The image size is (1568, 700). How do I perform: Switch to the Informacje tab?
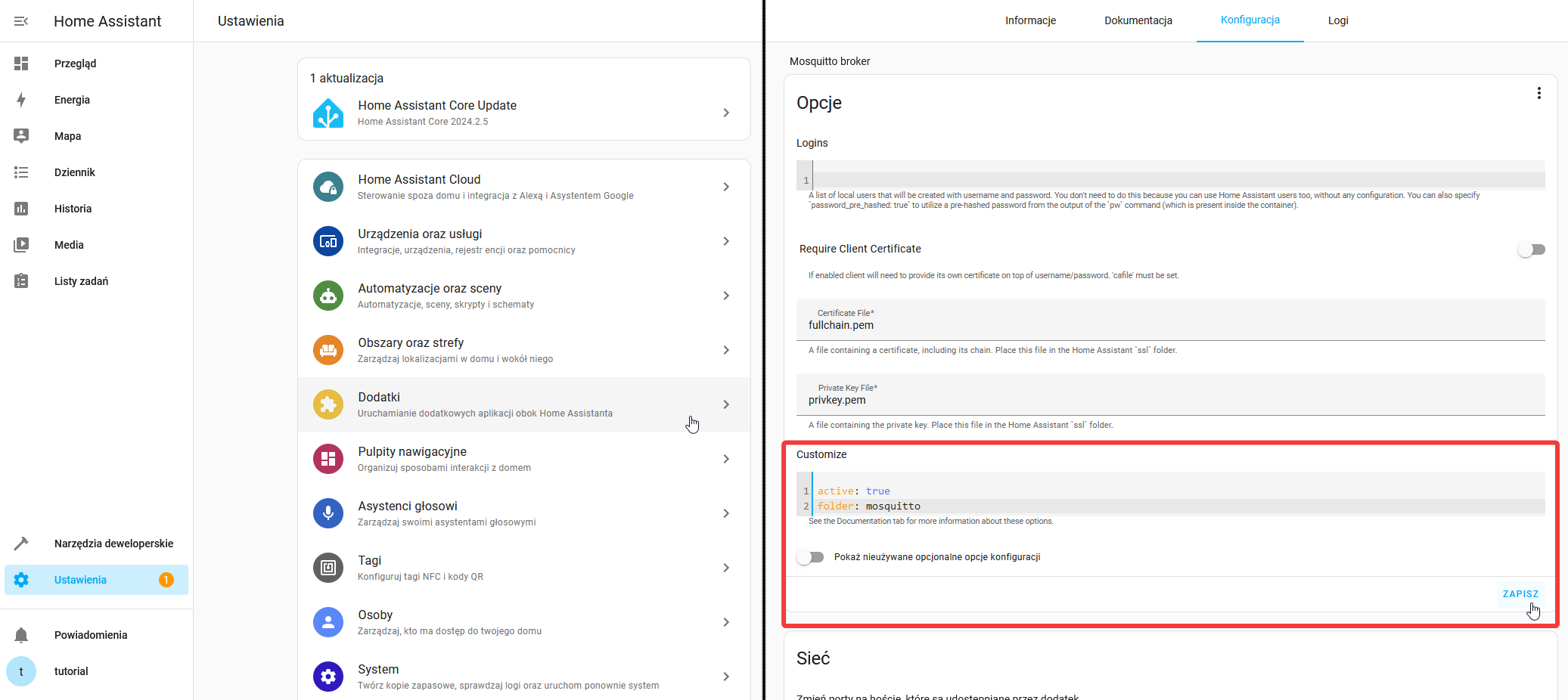point(1030,20)
